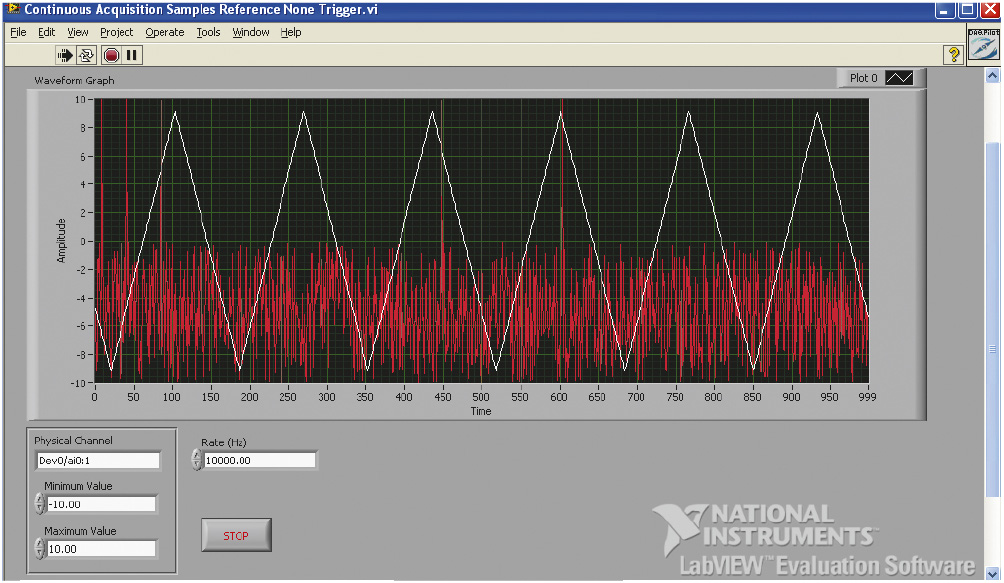Click the Time X-axis label
This screenshot has width=1004, height=583.
click(481, 411)
